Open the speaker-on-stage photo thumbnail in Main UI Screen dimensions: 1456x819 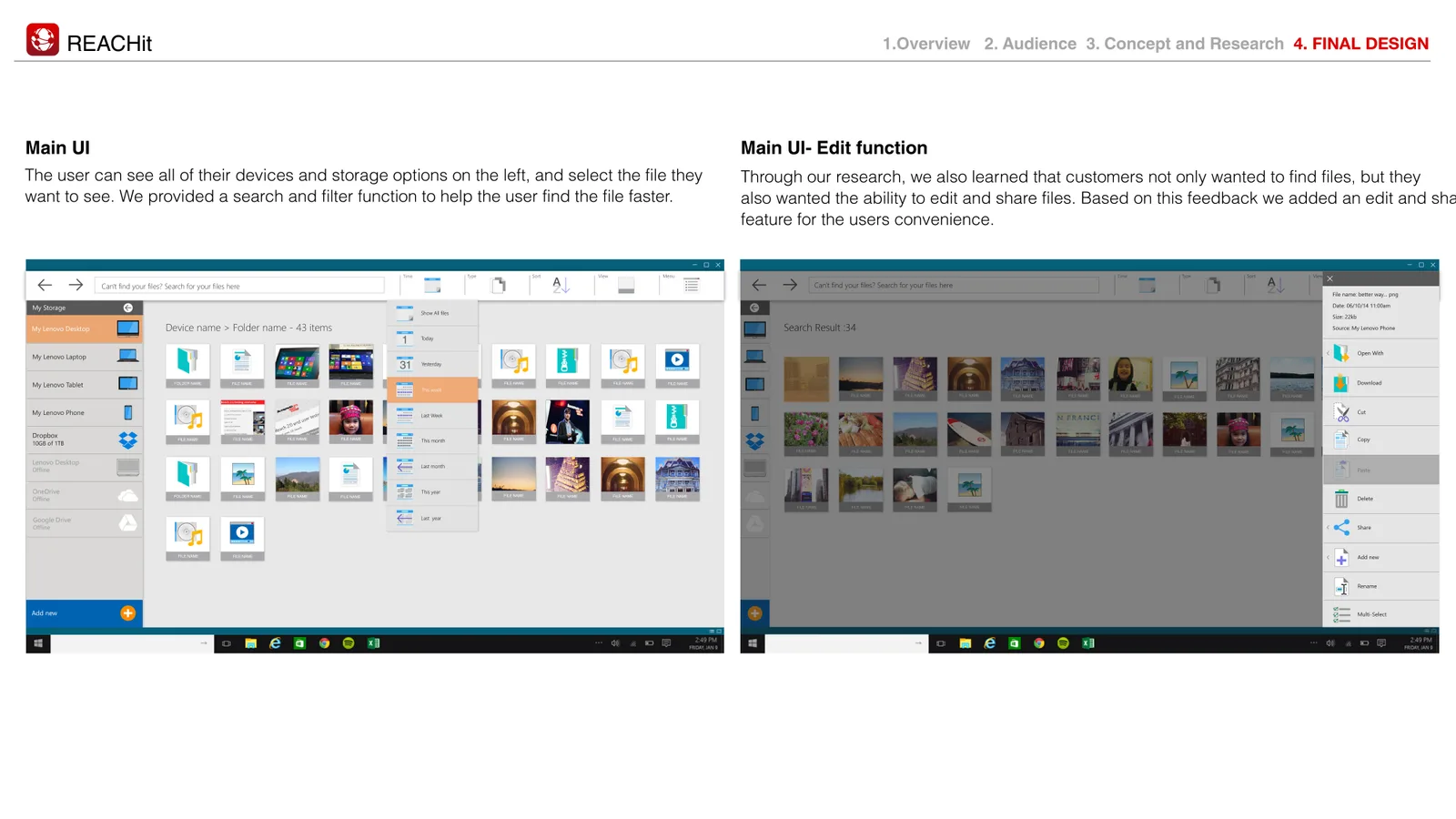(568, 422)
